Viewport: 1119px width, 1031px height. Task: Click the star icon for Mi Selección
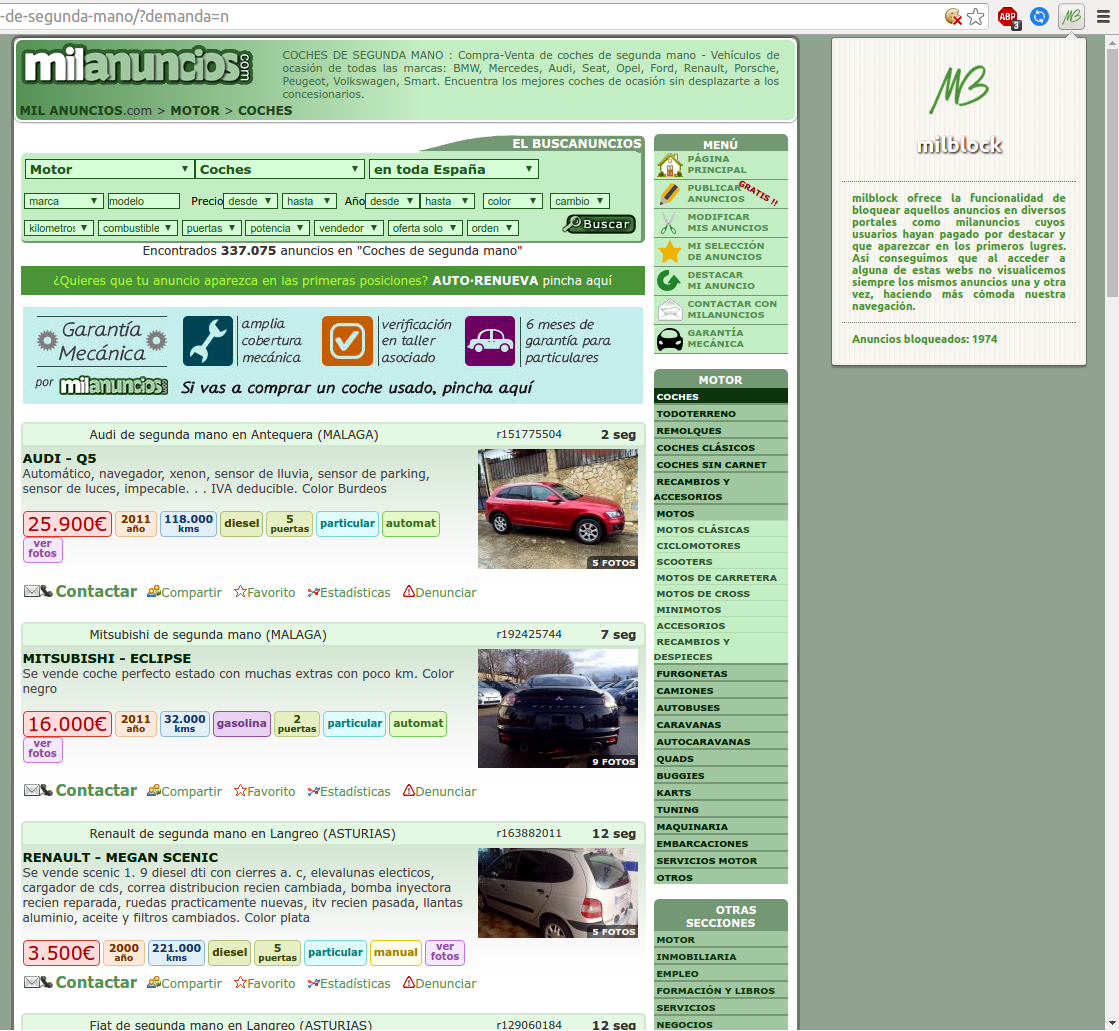coord(669,252)
